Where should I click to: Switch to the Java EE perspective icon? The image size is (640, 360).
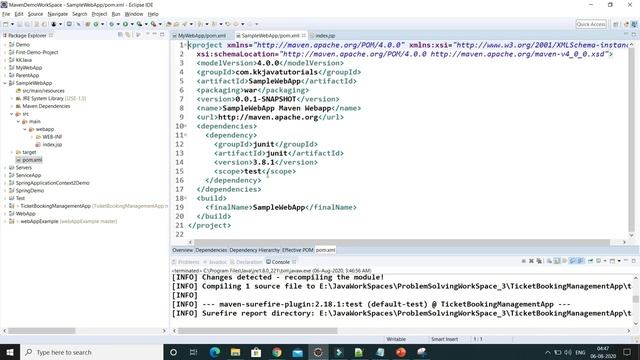626,24
